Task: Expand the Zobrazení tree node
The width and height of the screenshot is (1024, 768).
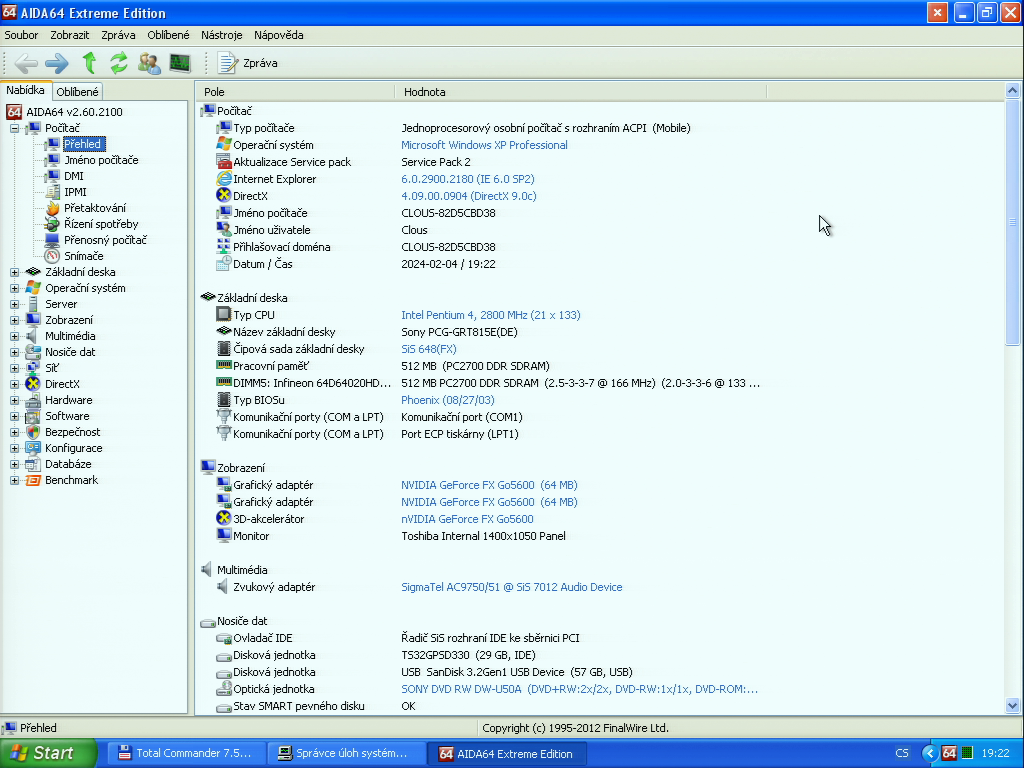Action: pos(14,320)
